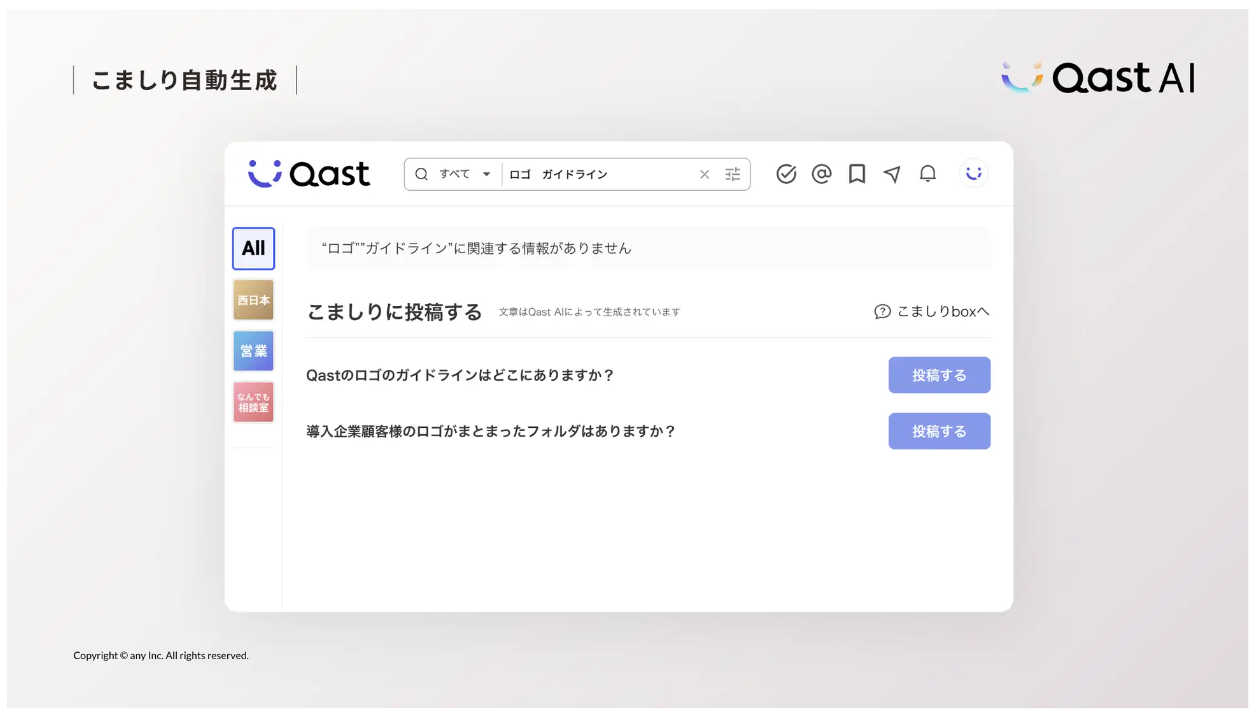Open saved bookmarks icon
Viewport: 1256px width, 717px height.
click(857, 173)
